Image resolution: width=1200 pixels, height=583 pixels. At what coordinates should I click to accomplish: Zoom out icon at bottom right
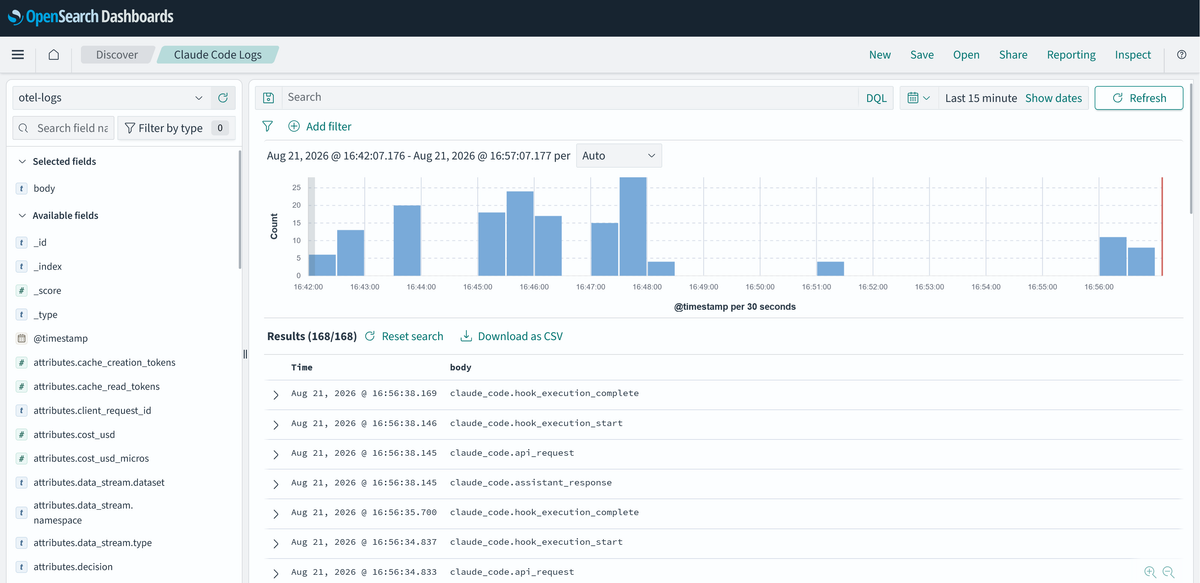point(1169,572)
